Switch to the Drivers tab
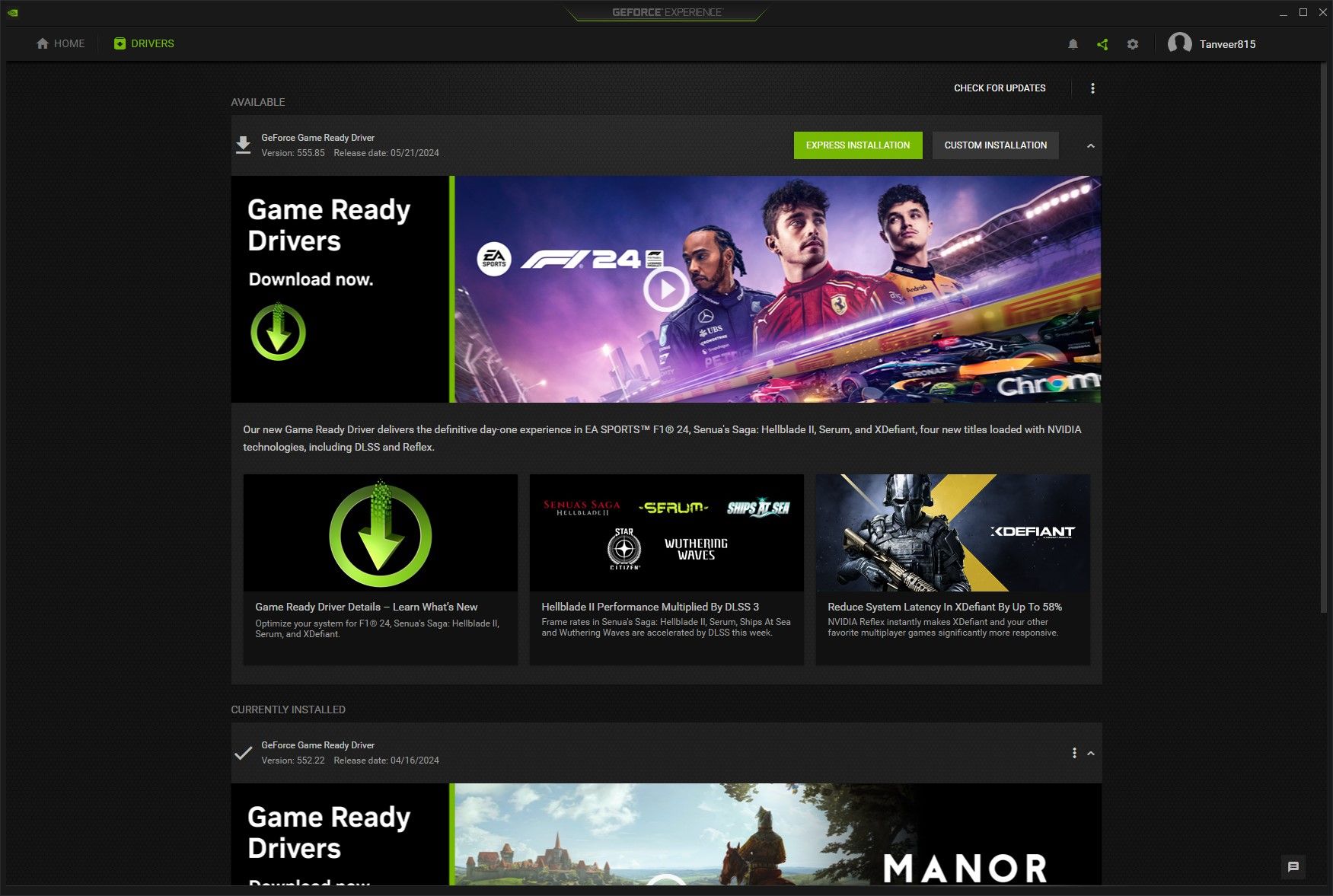The height and width of the screenshot is (896, 1333). [144, 43]
